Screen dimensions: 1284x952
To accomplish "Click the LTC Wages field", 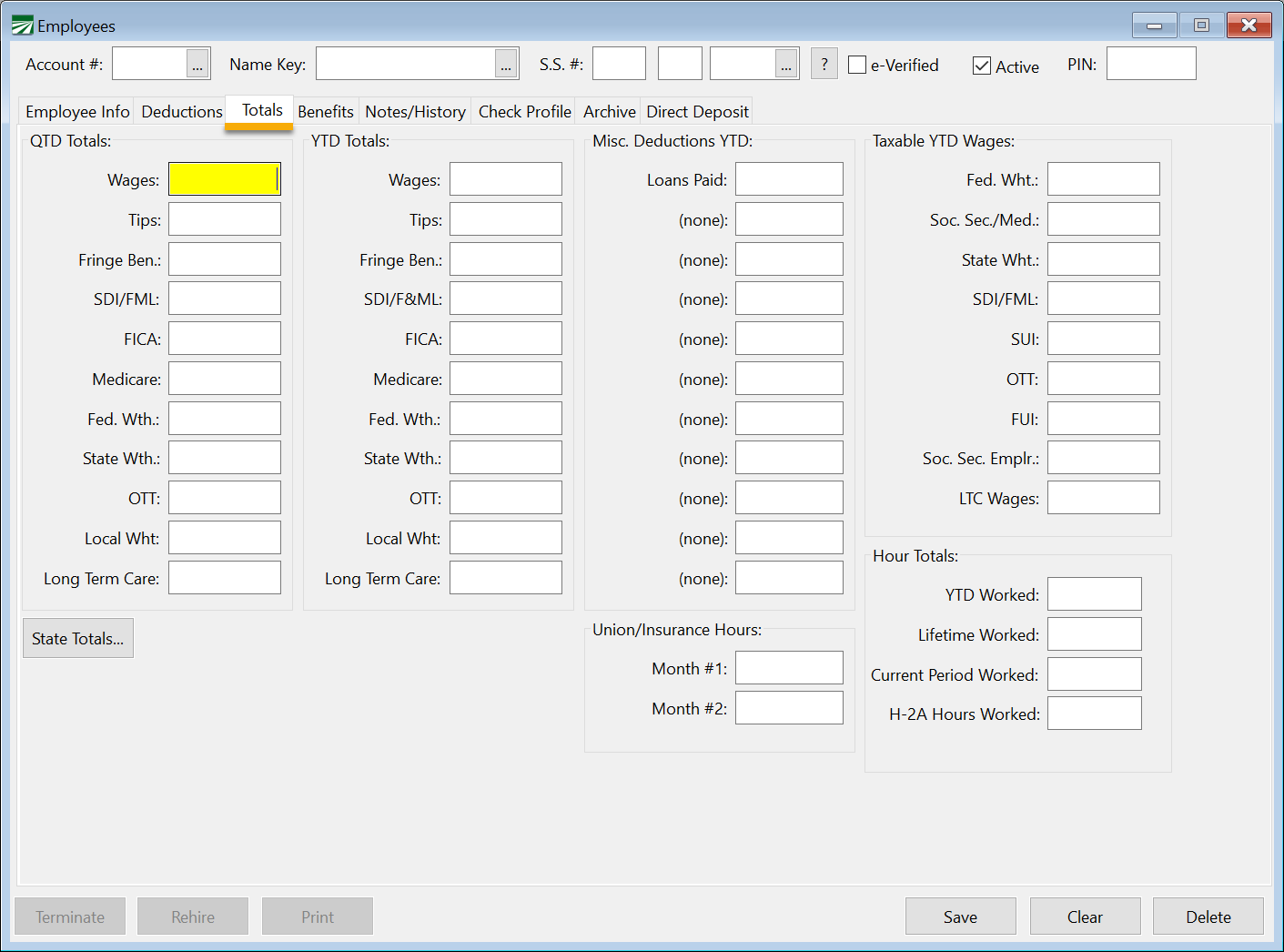I will coord(1104,498).
